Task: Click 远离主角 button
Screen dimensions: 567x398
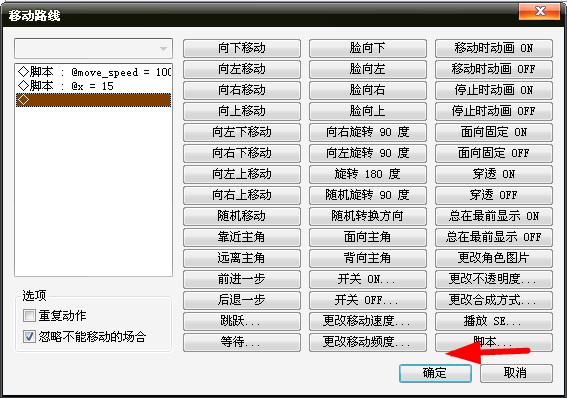Action: pyautogui.click(x=242, y=258)
